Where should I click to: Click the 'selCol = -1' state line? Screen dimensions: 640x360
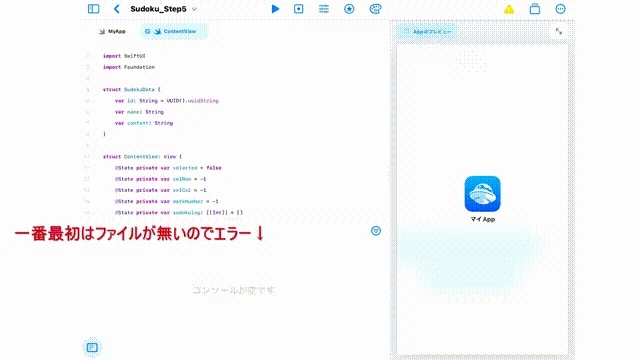point(160,190)
